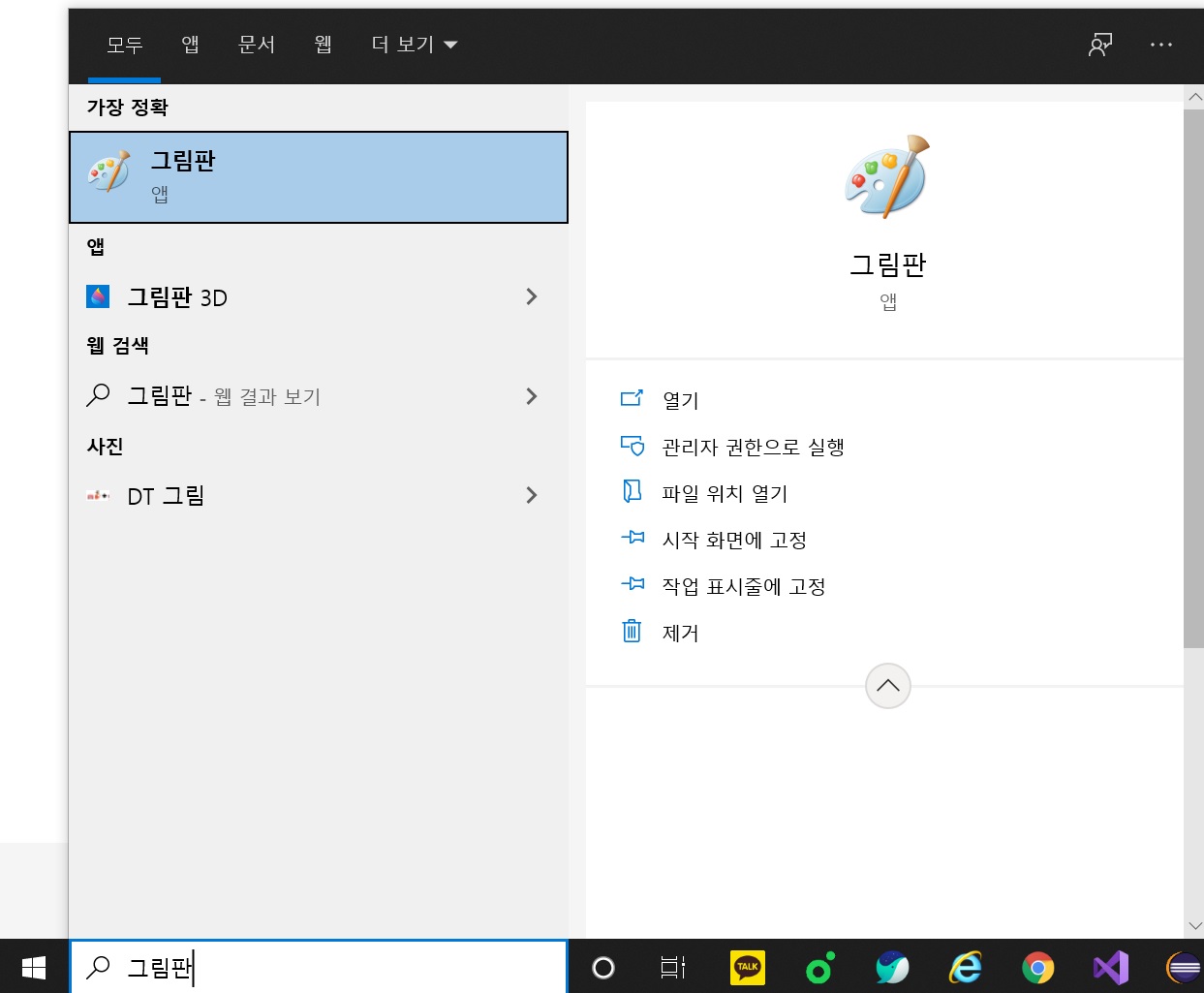Open 그림판 웹 결과 보기 search result
This screenshot has width=1204, height=993.
[319, 396]
